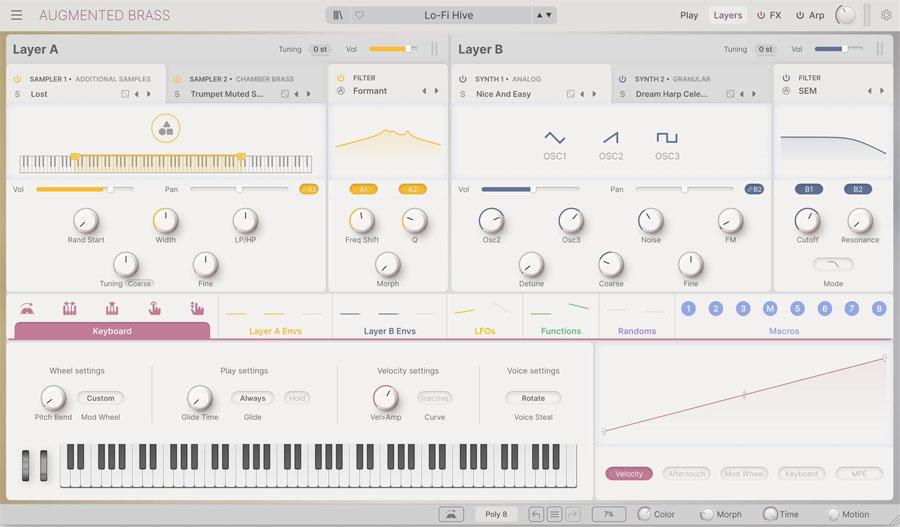
Task: Open the Layer B Envs tab
Action: (390, 331)
